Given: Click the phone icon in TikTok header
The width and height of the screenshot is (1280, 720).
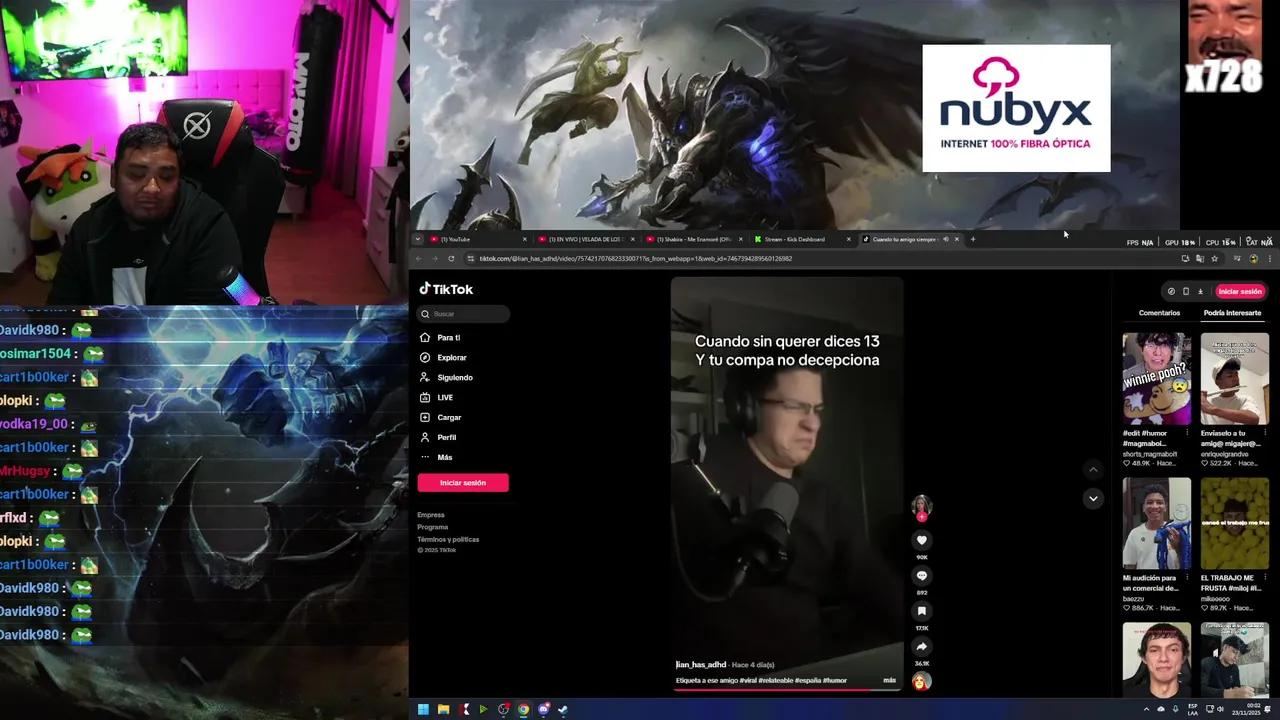Looking at the screenshot, I should tap(1186, 292).
